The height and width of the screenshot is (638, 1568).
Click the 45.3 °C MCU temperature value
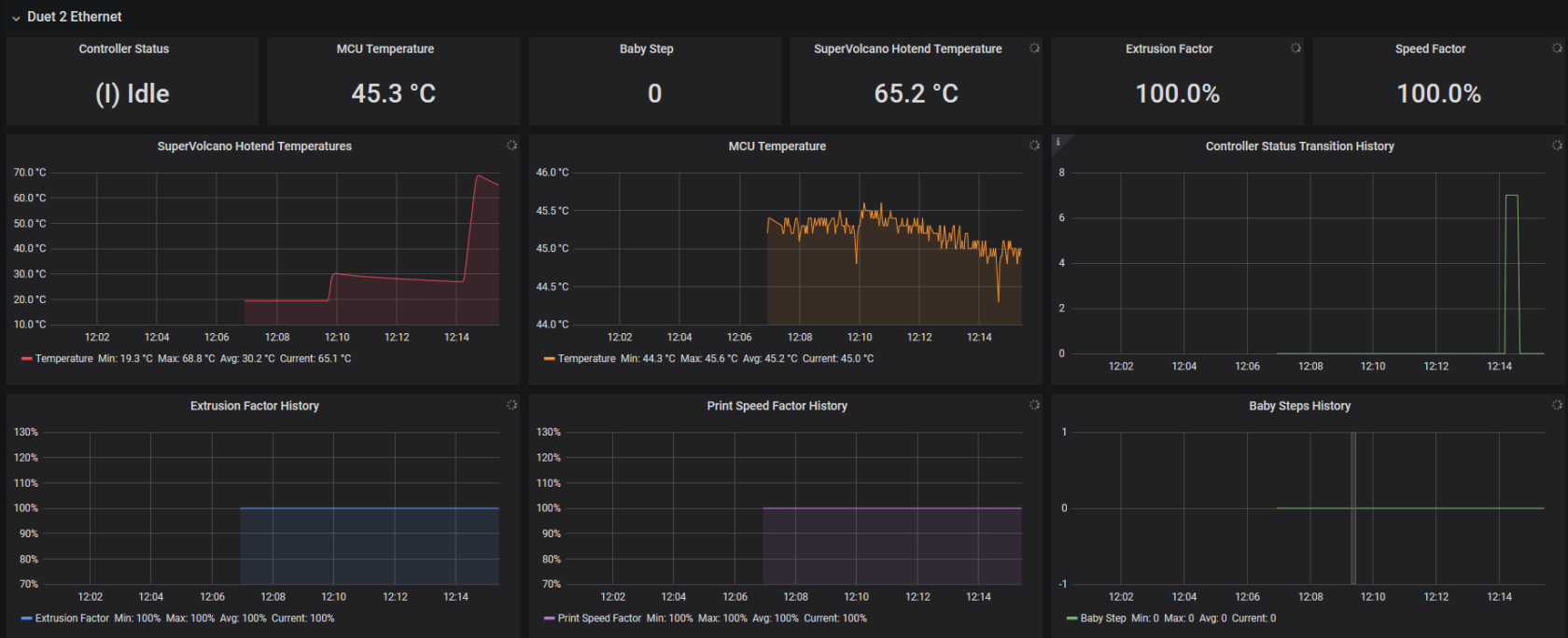tap(394, 93)
